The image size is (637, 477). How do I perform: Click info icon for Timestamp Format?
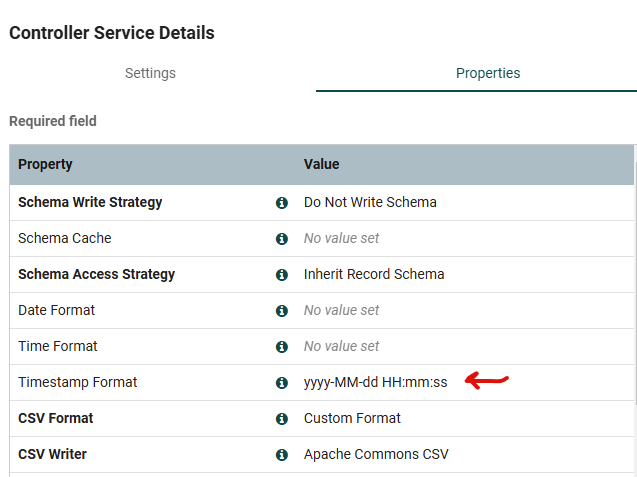tap(282, 383)
